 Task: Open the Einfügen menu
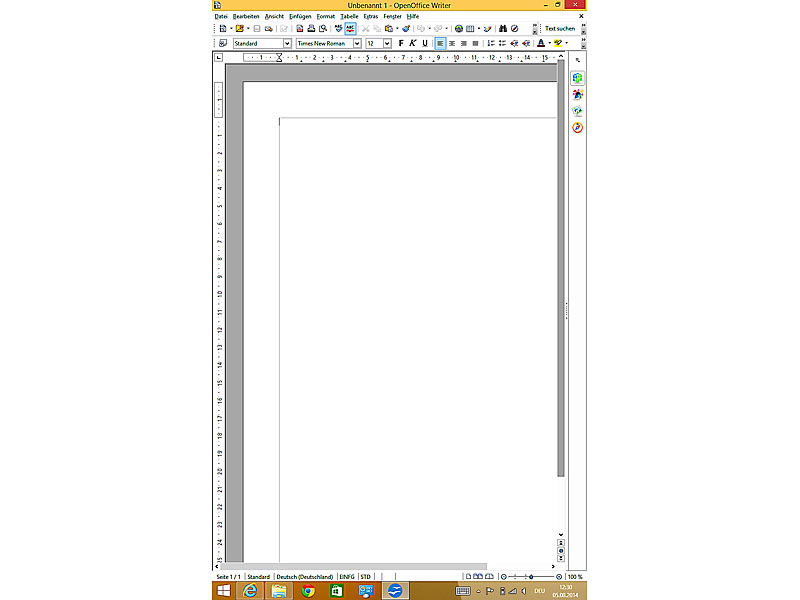300,16
